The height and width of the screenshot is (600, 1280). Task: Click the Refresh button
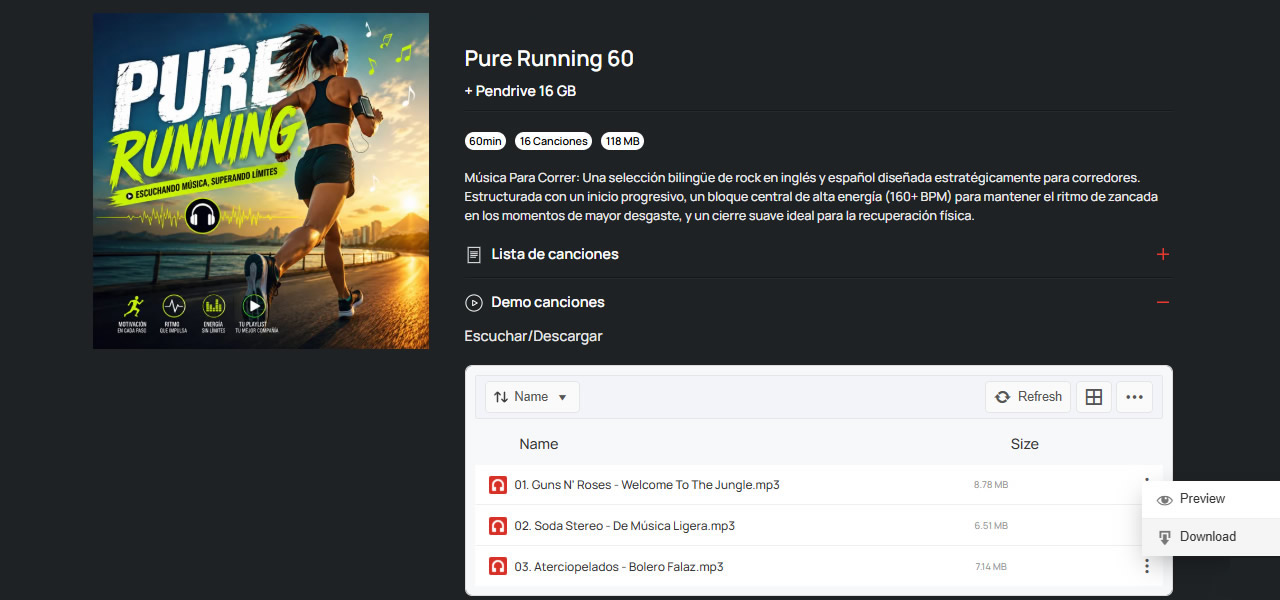pos(1028,397)
